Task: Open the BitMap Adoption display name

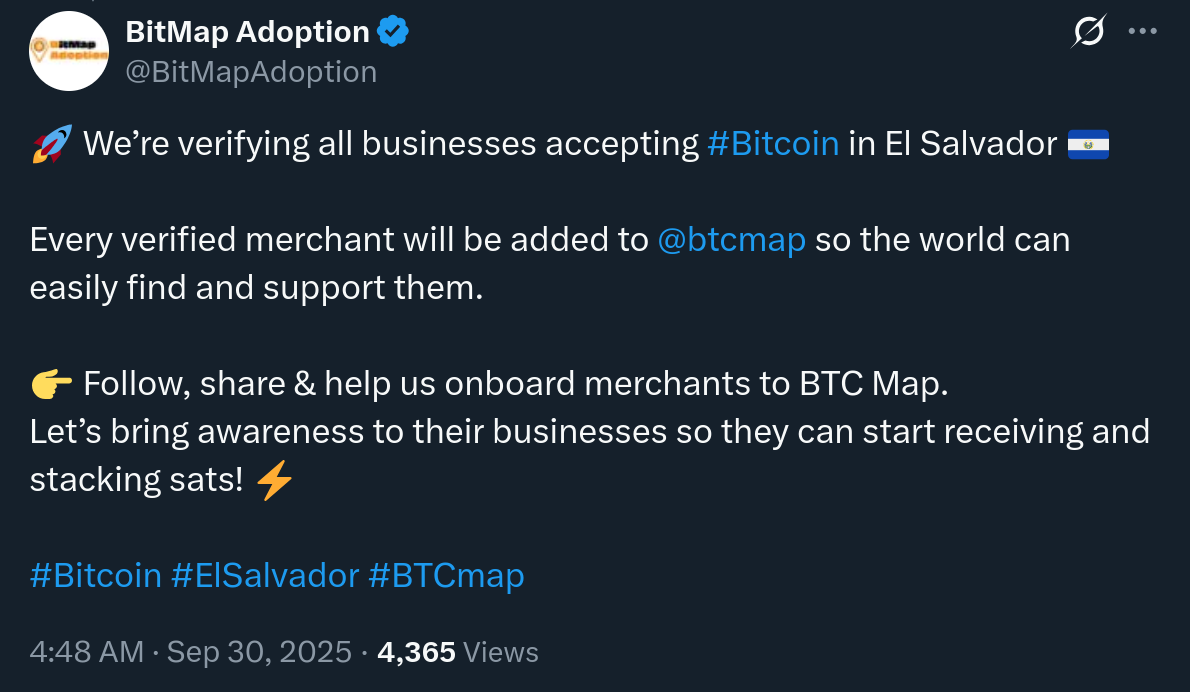Action: tap(247, 33)
